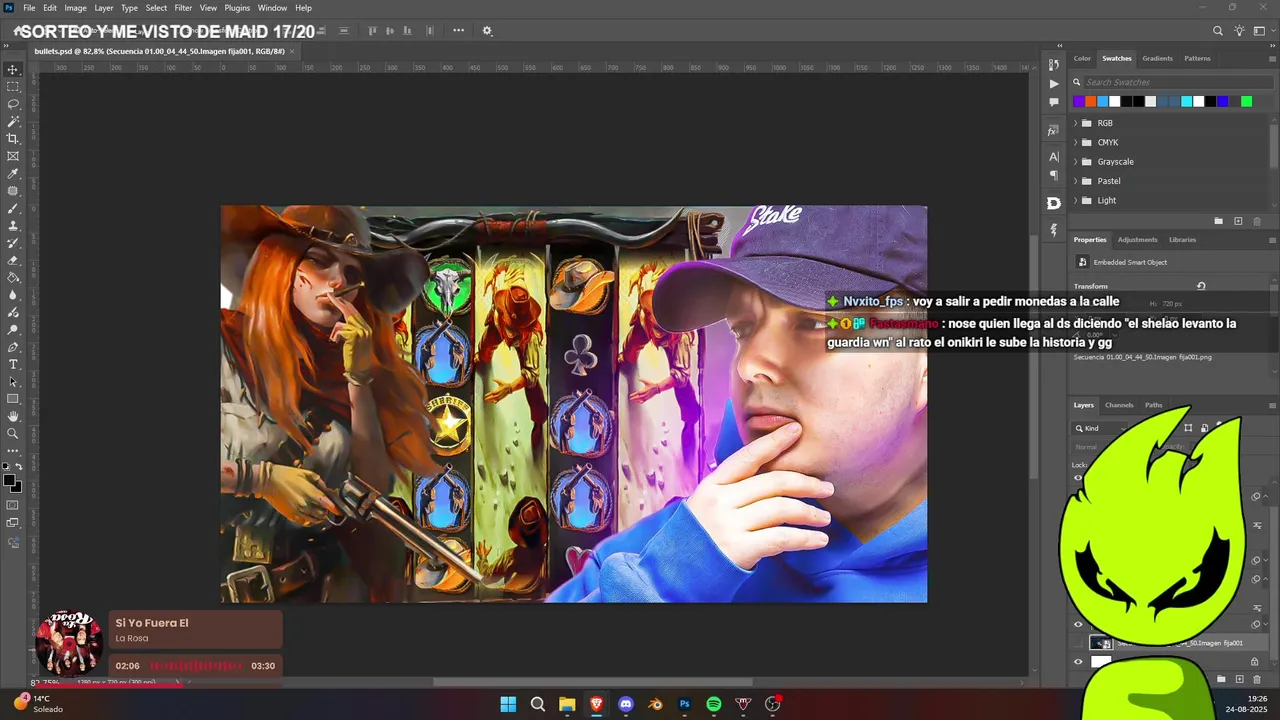Expand the Light swatch group
Image resolution: width=1280 pixels, height=720 pixels.
pyautogui.click(x=1076, y=200)
